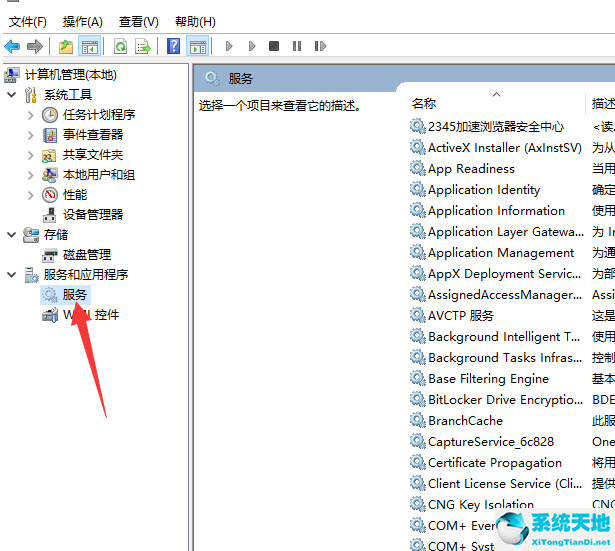The height and width of the screenshot is (551, 615).
Task: Expand the 任务计划程序 node
Action: click(31, 115)
